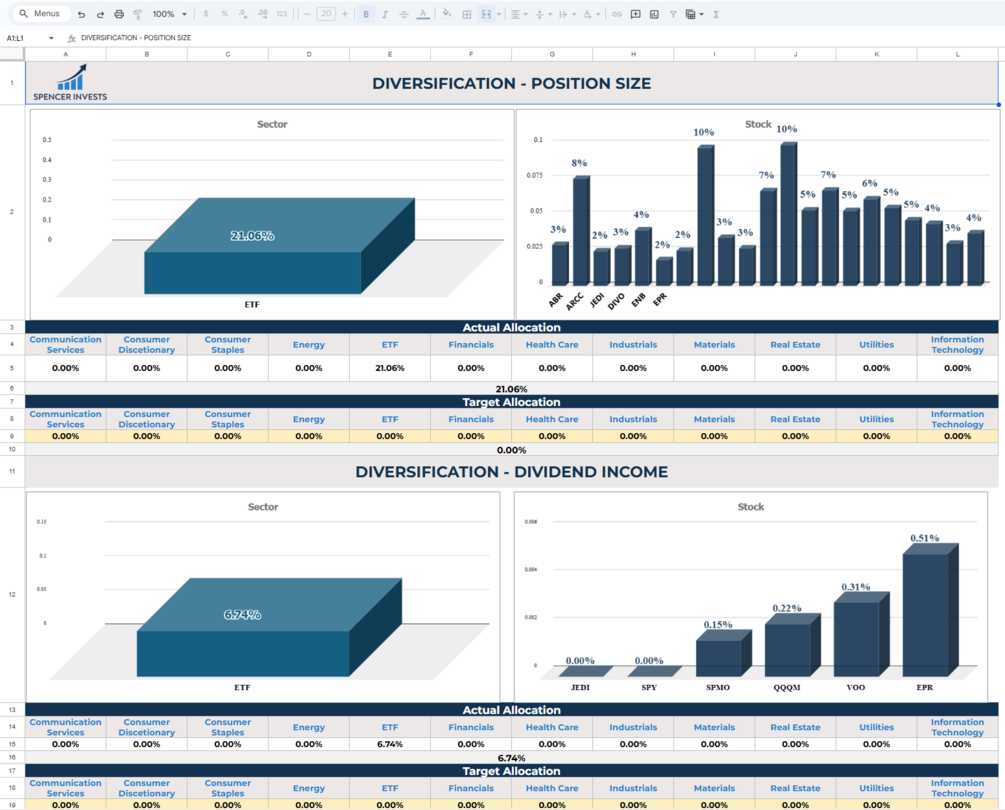The height and width of the screenshot is (810, 1005).
Task: Select the position size Sector chart
Action: (x=272, y=214)
